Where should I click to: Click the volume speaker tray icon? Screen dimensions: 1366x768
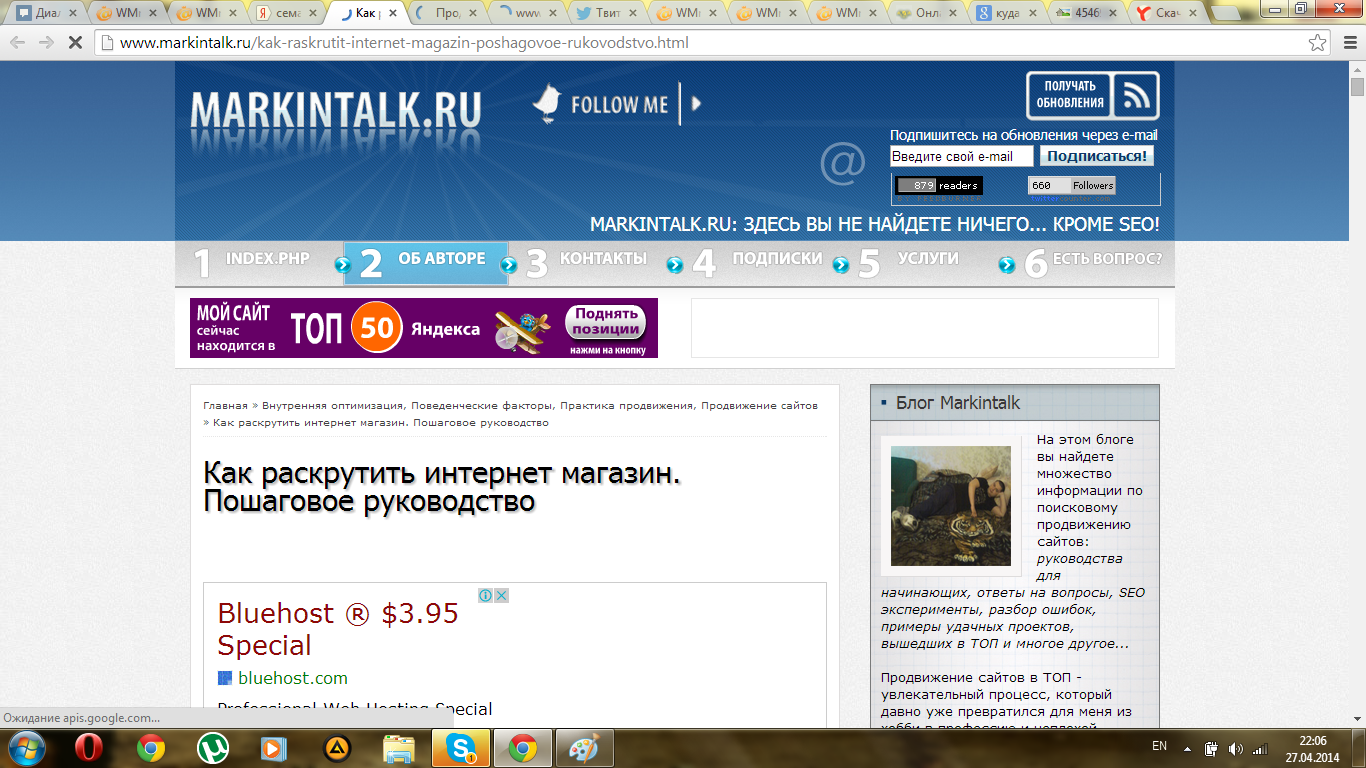tap(1236, 748)
